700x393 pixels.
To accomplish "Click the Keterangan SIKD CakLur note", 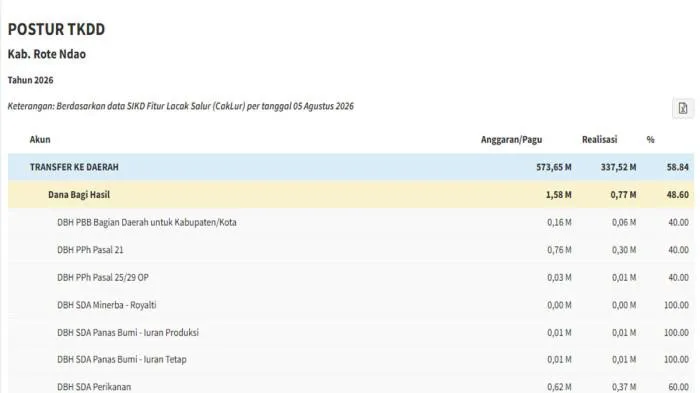I will point(181,106).
